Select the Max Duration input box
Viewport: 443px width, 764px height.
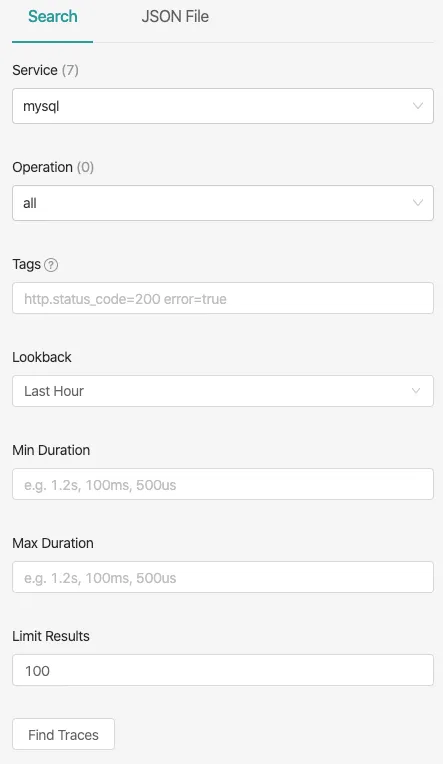223,577
